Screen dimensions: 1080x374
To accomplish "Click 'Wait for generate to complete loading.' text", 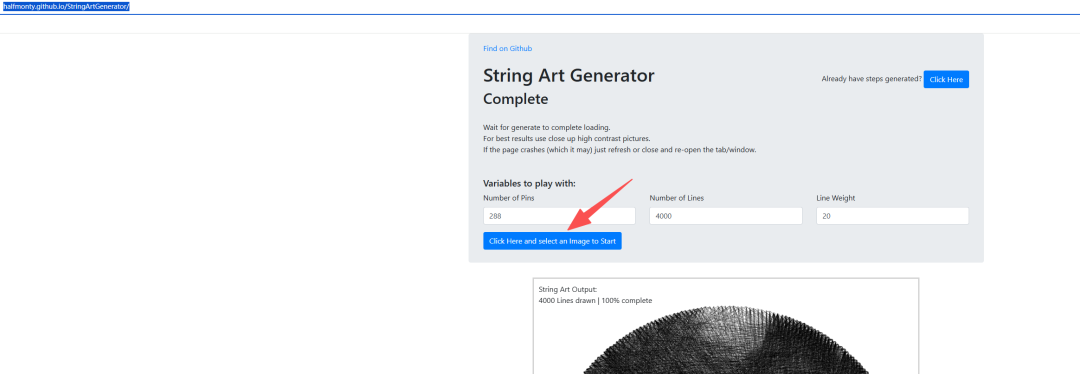I will [x=546, y=127].
